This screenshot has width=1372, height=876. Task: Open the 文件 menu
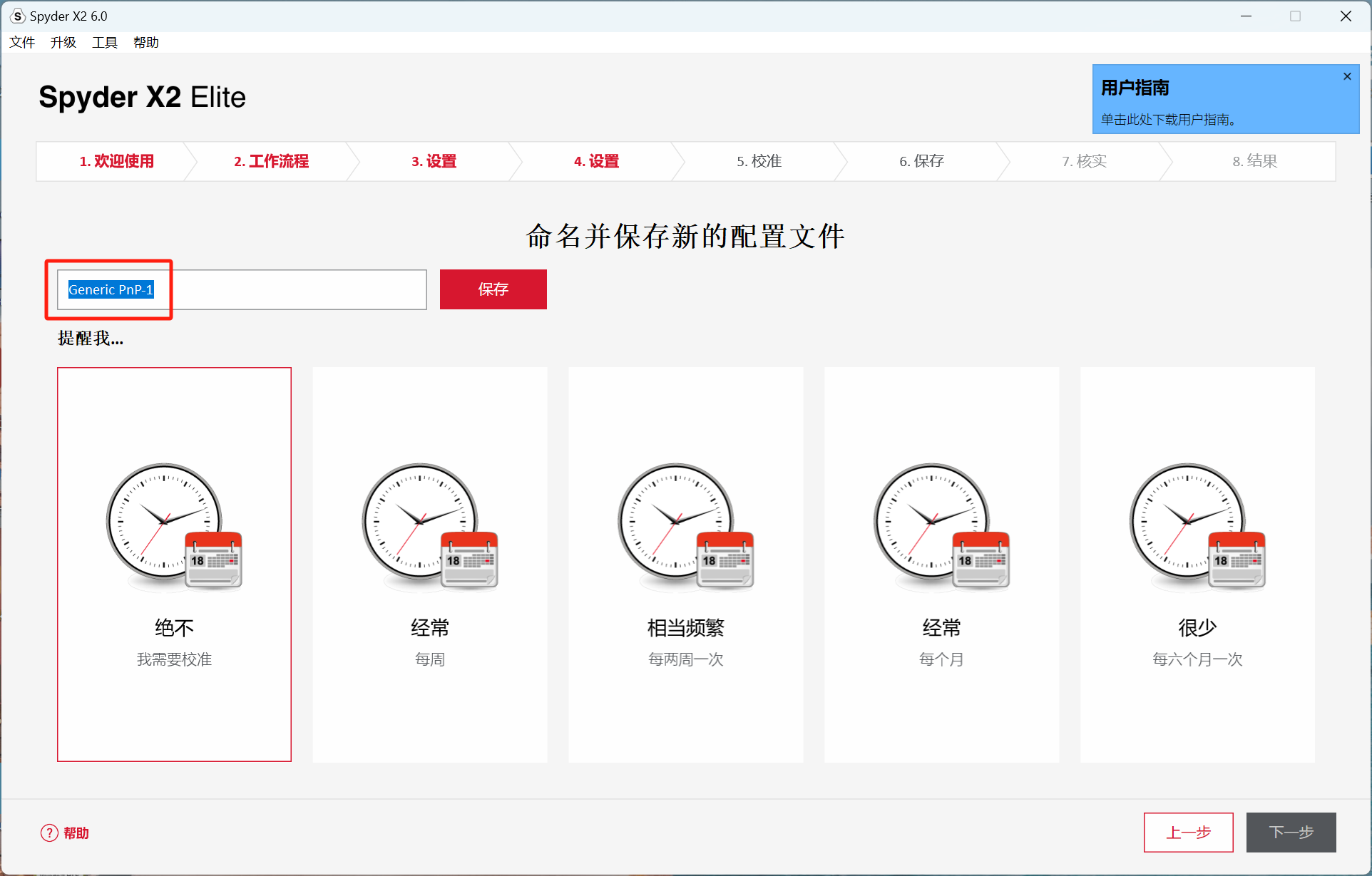(x=22, y=42)
